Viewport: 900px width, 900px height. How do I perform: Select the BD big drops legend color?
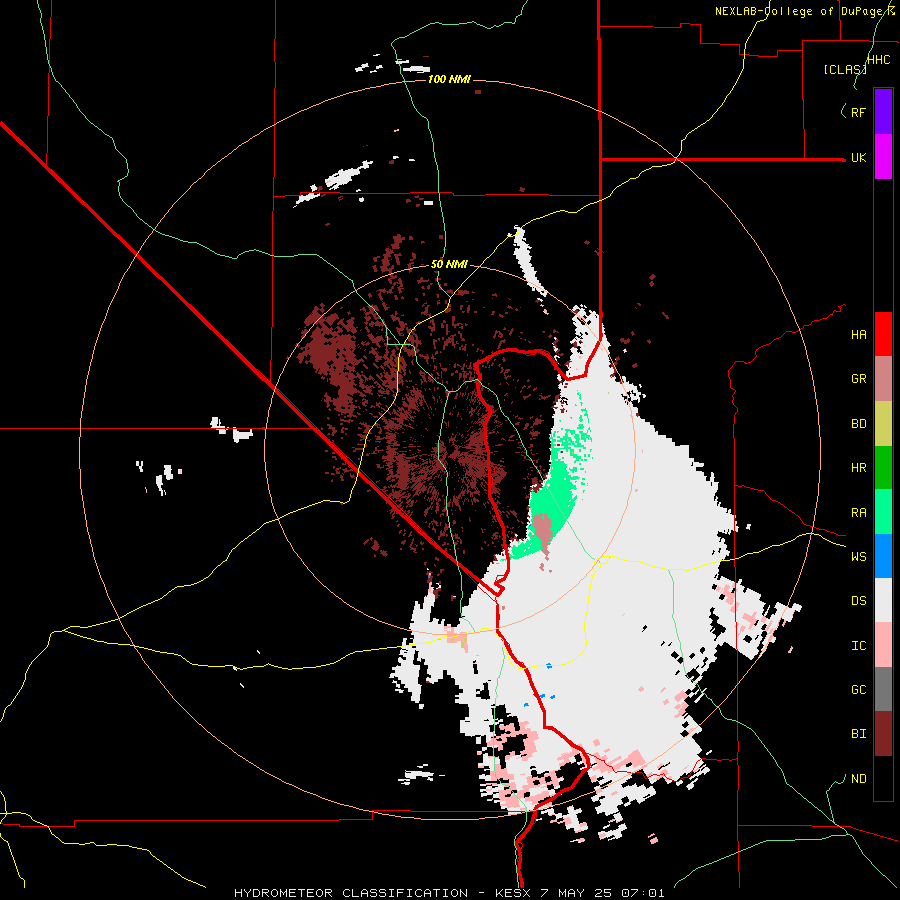click(883, 424)
